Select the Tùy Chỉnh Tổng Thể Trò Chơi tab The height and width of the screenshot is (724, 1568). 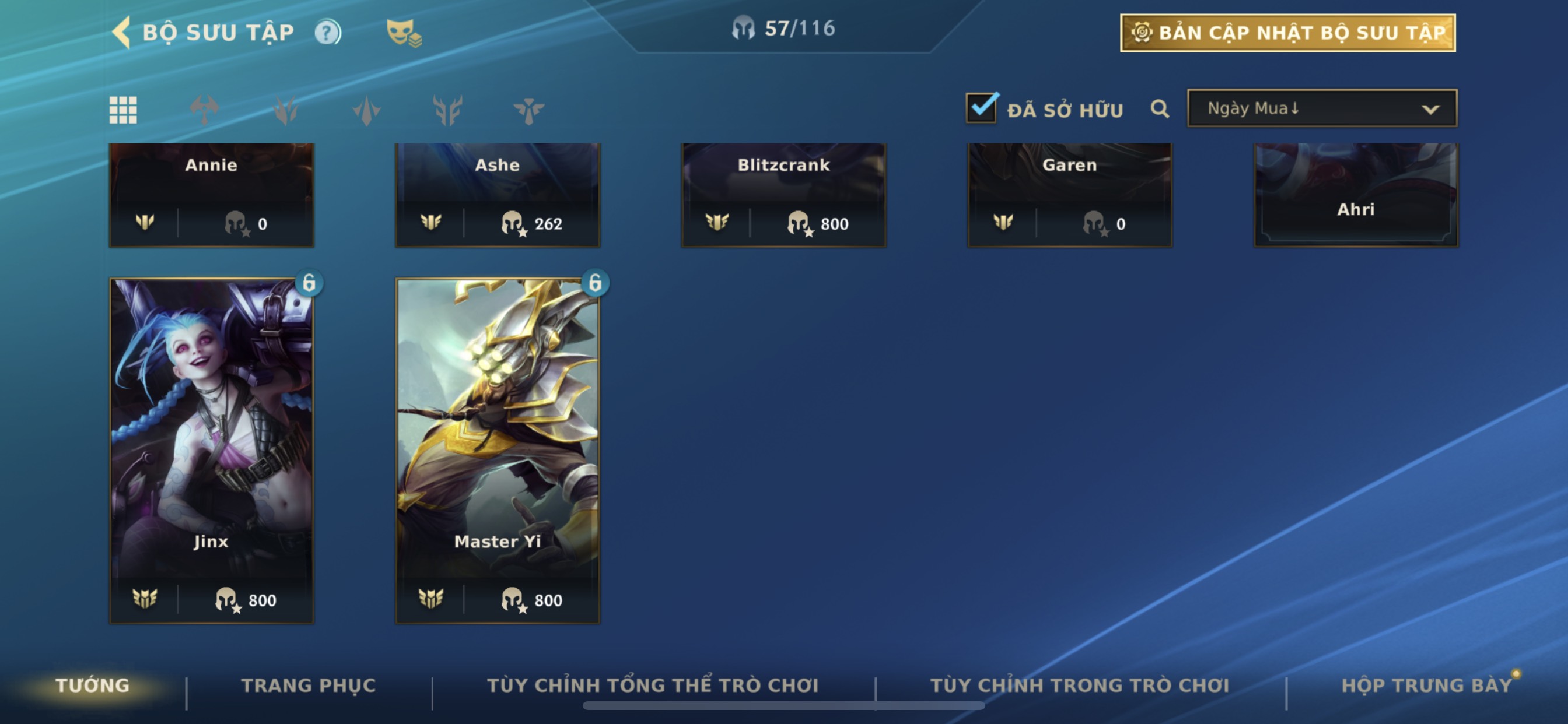point(653,685)
